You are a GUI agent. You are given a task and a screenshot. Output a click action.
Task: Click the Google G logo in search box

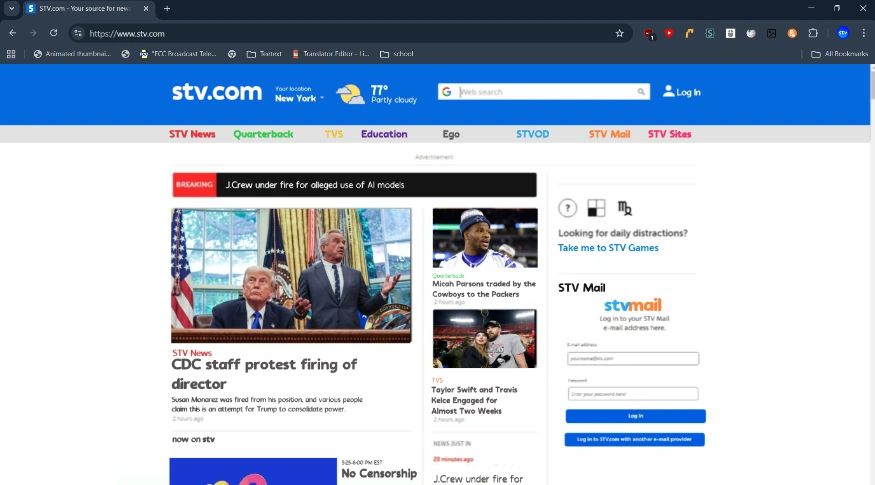click(446, 92)
